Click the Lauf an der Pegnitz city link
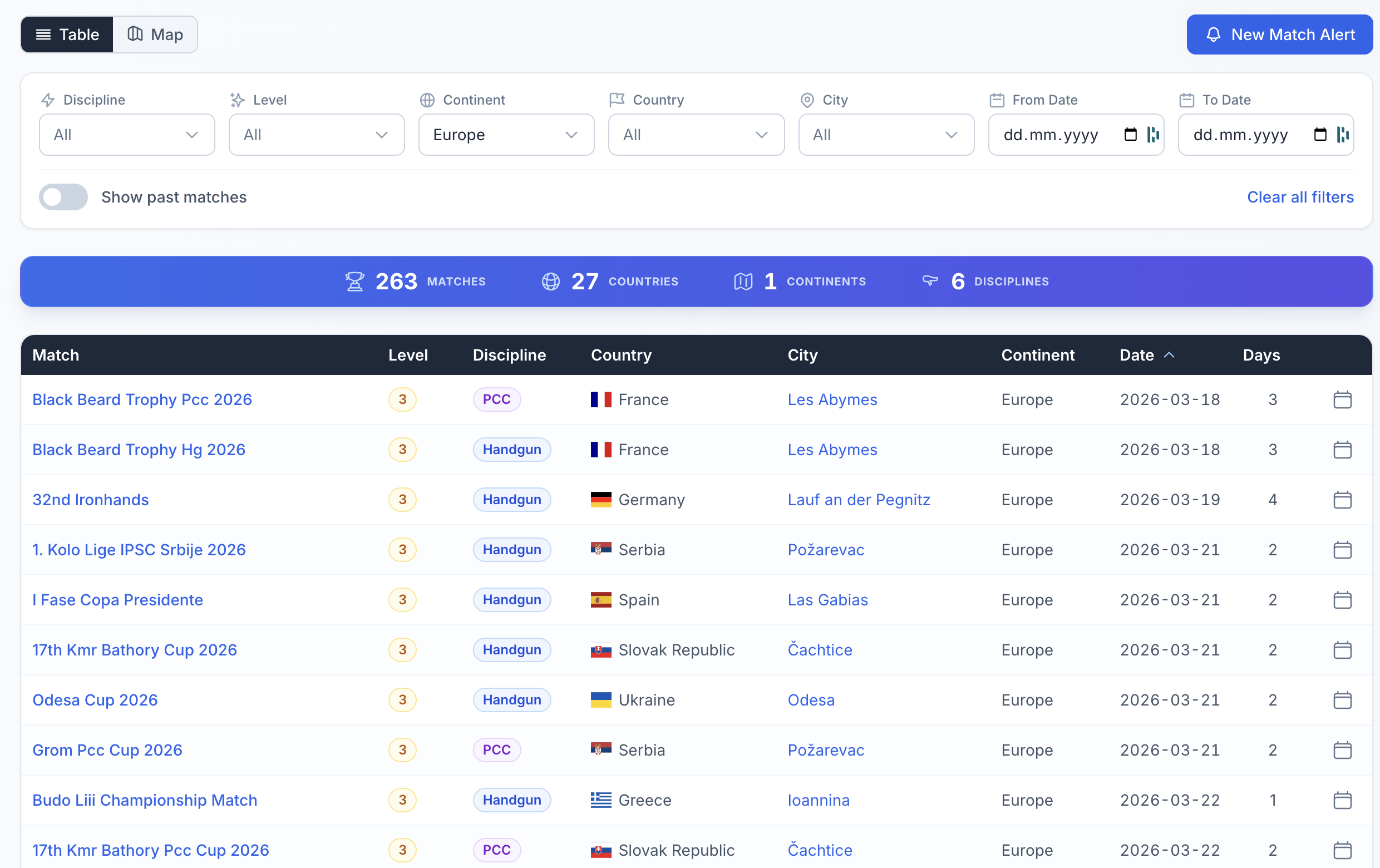This screenshot has width=1380, height=868. [859, 500]
